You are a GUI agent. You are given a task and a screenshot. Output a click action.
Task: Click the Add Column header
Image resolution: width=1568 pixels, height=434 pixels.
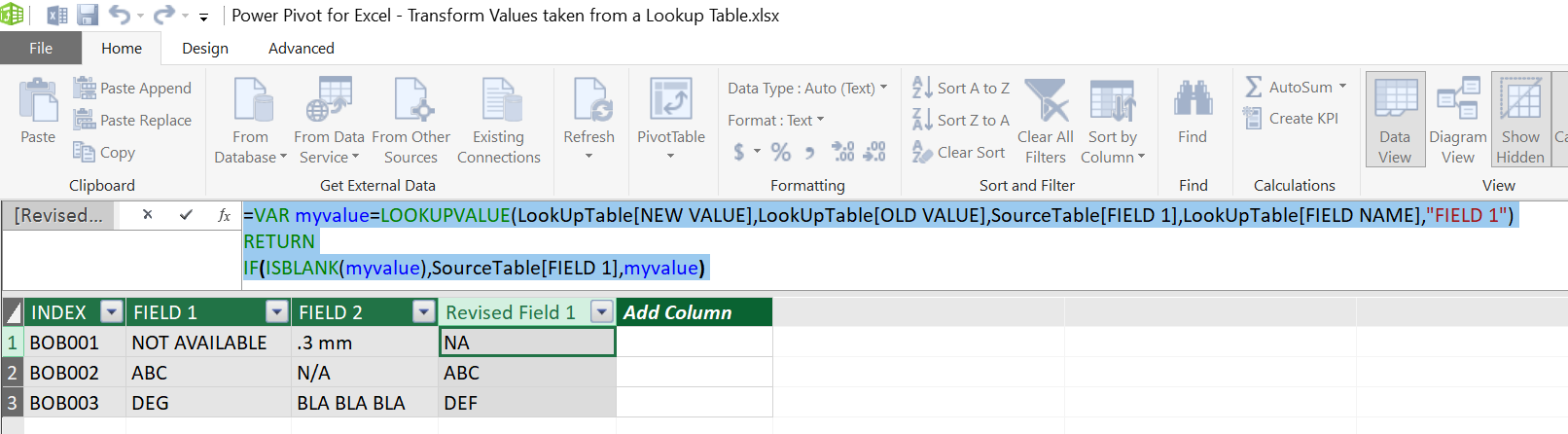pyautogui.click(x=695, y=311)
